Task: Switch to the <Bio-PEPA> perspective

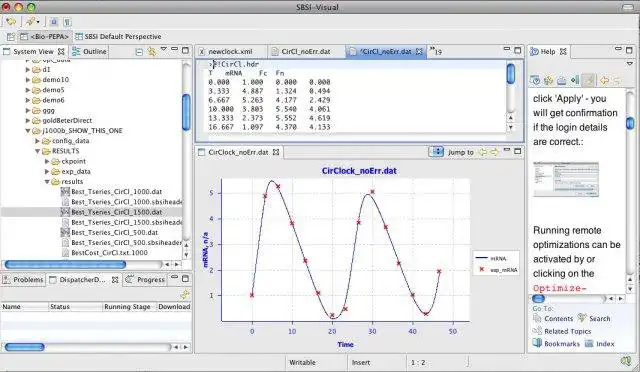Action: coord(44,37)
